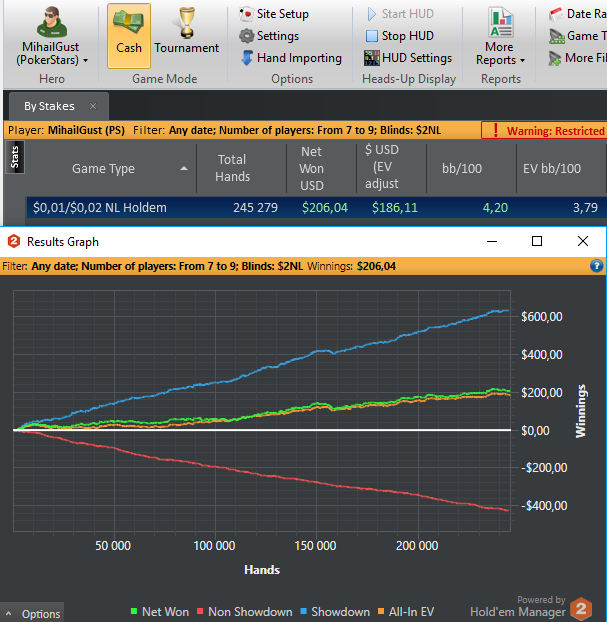Click Stop HUD
607x622 pixels.
coord(400,36)
